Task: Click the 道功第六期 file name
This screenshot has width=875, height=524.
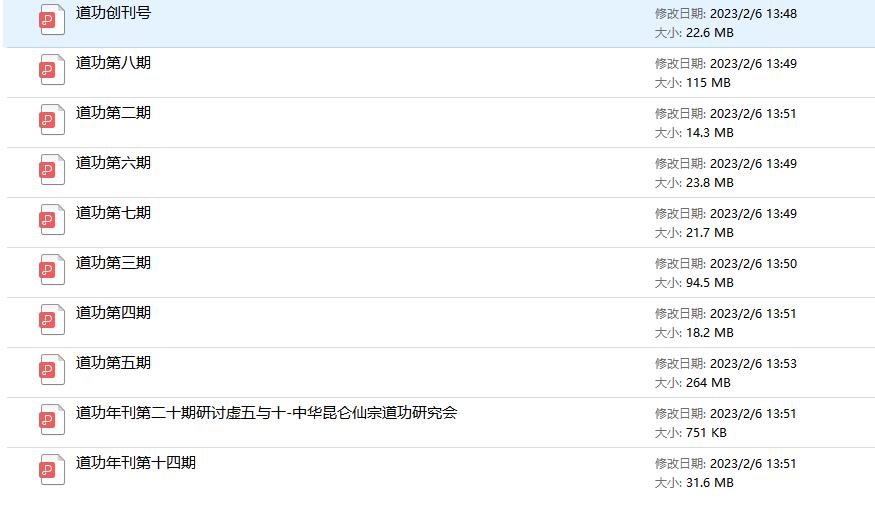Action: (x=113, y=163)
